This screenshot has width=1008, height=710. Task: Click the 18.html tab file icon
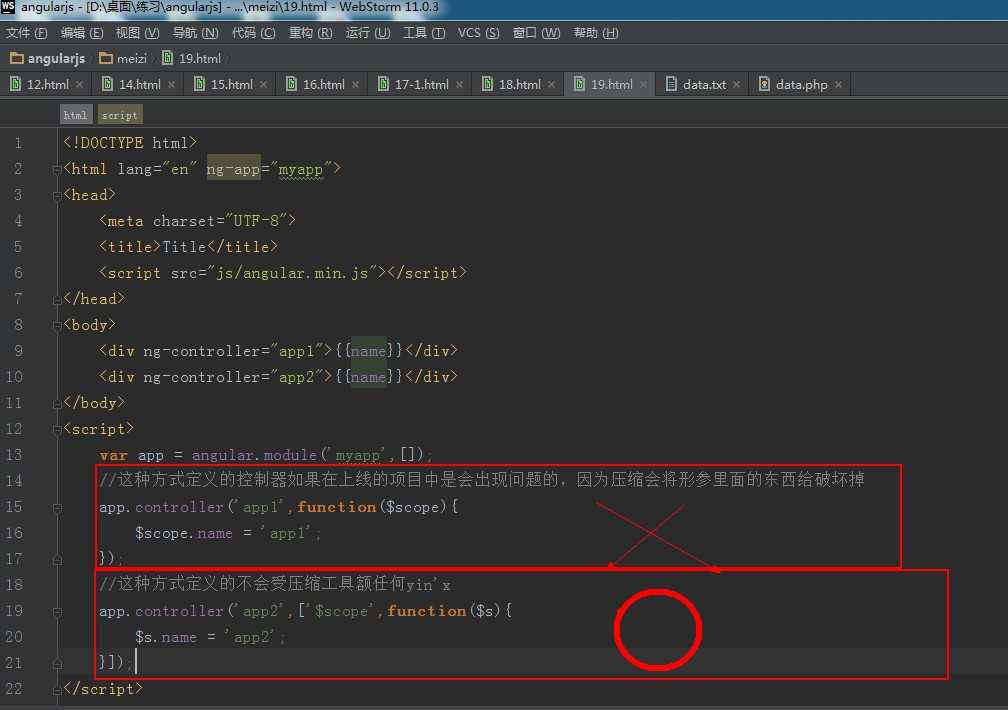[488, 84]
